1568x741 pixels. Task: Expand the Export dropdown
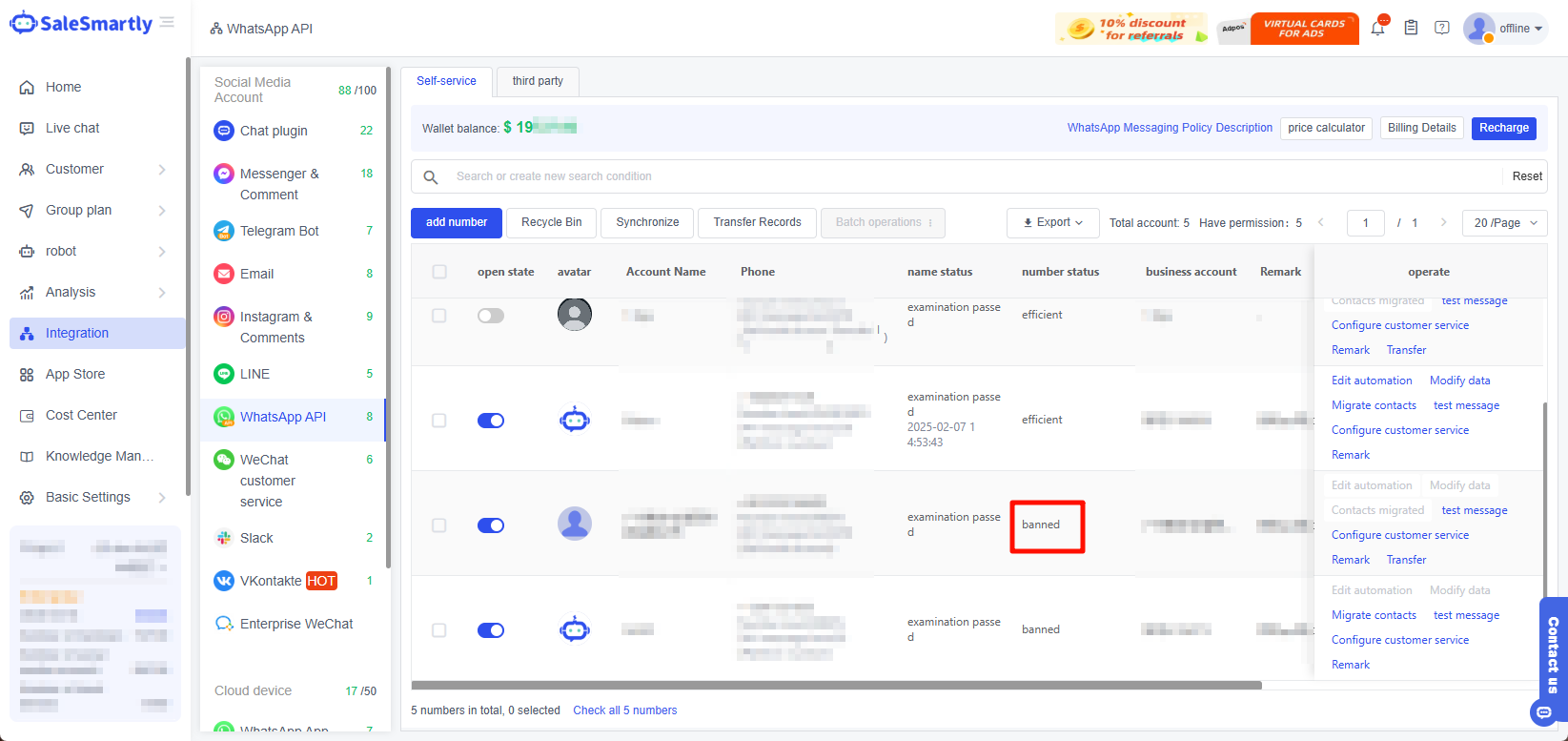pyautogui.click(x=1052, y=222)
